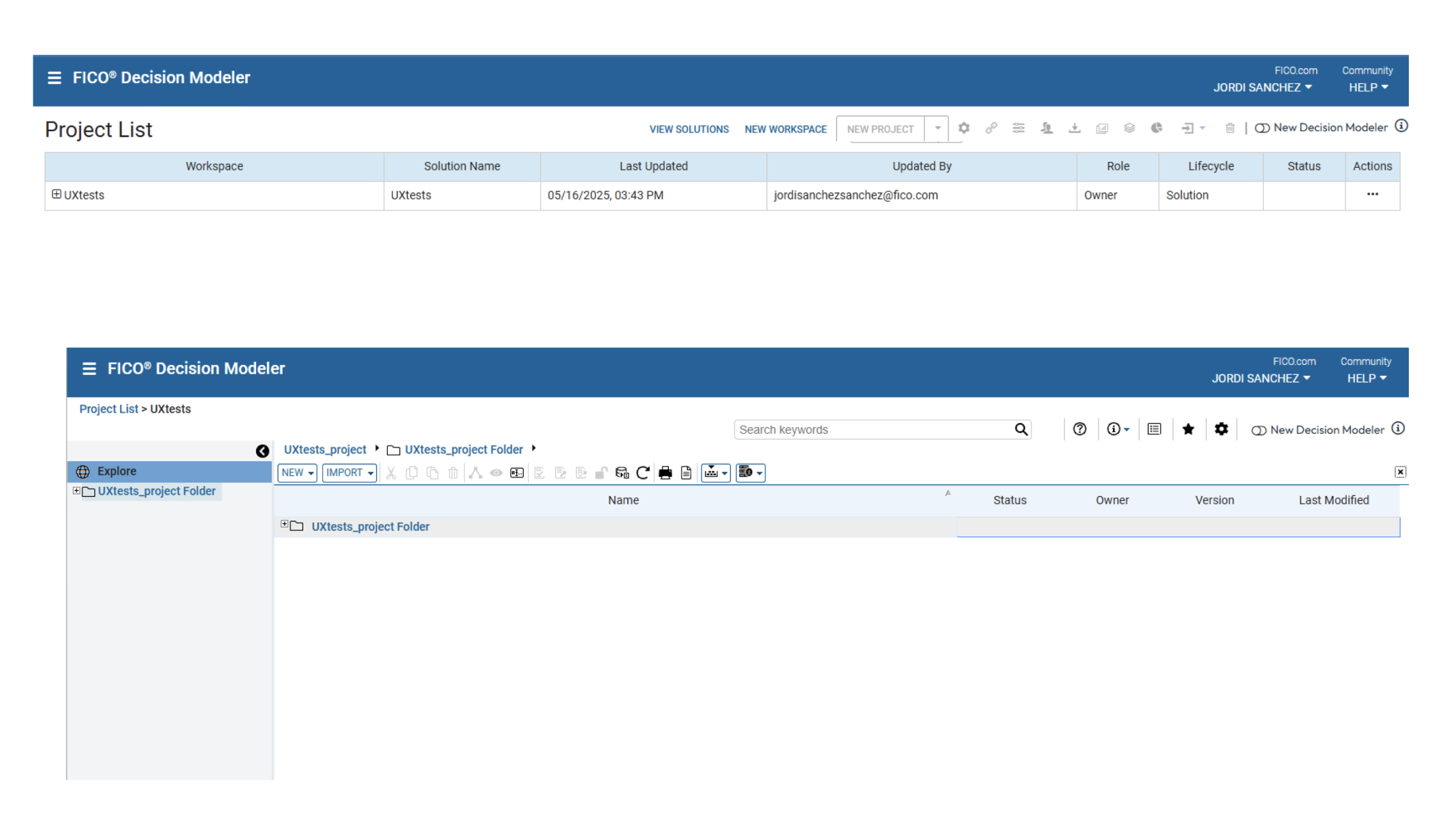Open Community link in UXtests window header
This screenshot has height=819, width=1456.
click(x=1366, y=362)
